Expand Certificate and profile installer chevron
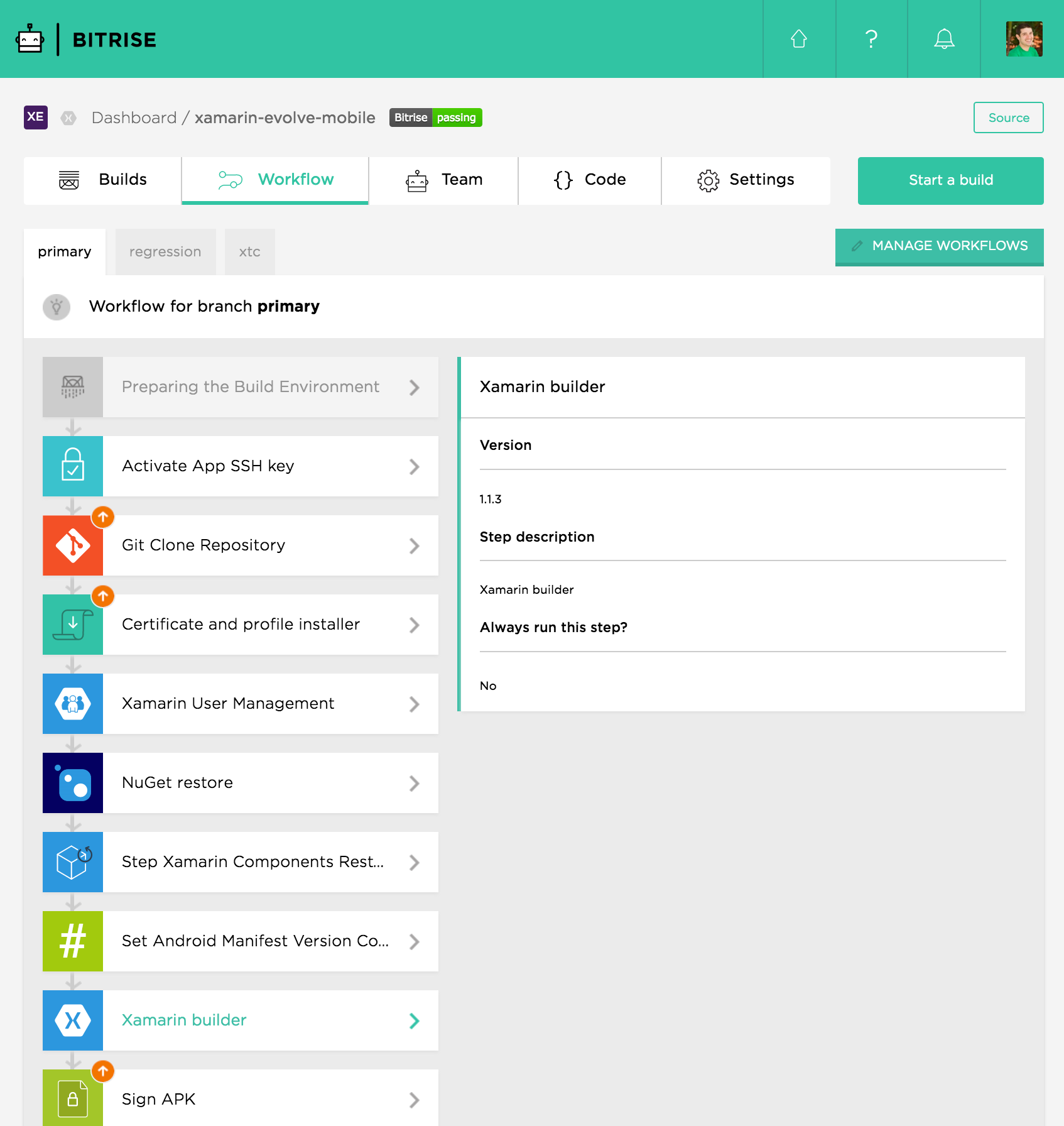1064x1126 pixels. [414, 625]
